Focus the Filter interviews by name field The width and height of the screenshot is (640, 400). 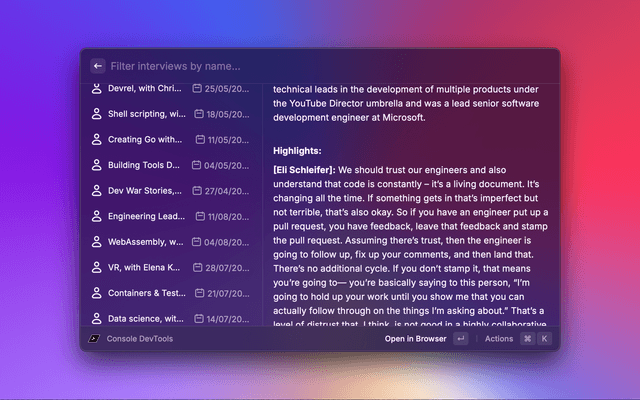coord(320,66)
